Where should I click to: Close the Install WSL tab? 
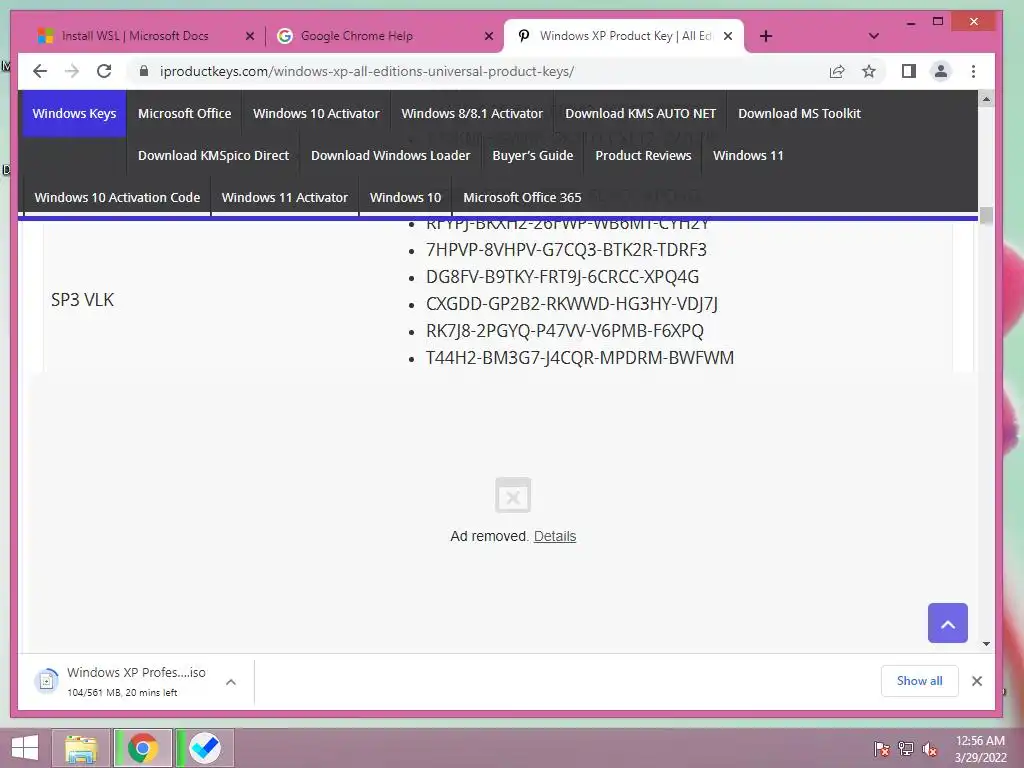(x=249, y=37)
